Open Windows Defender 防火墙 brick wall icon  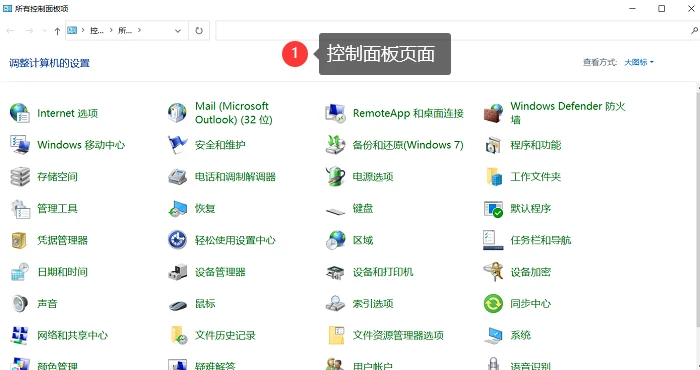coord(493,113)
